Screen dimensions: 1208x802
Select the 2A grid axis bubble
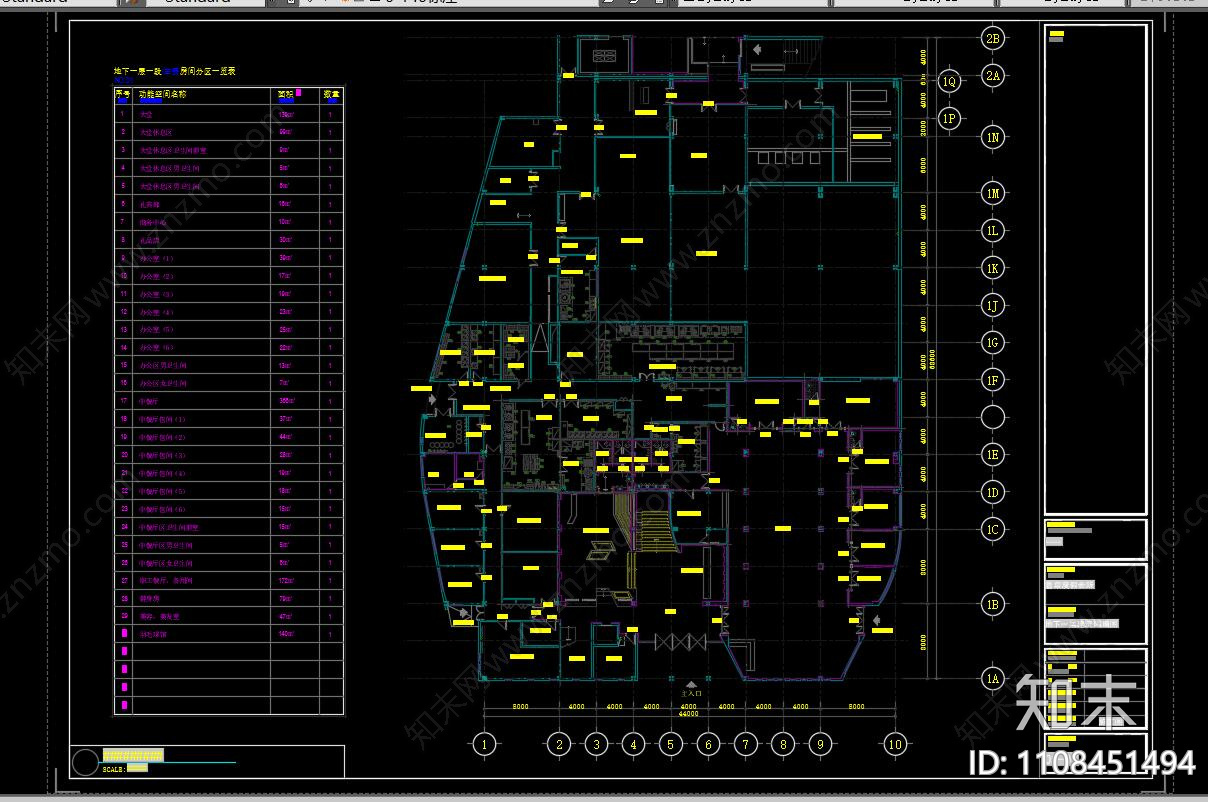point(993,75)
